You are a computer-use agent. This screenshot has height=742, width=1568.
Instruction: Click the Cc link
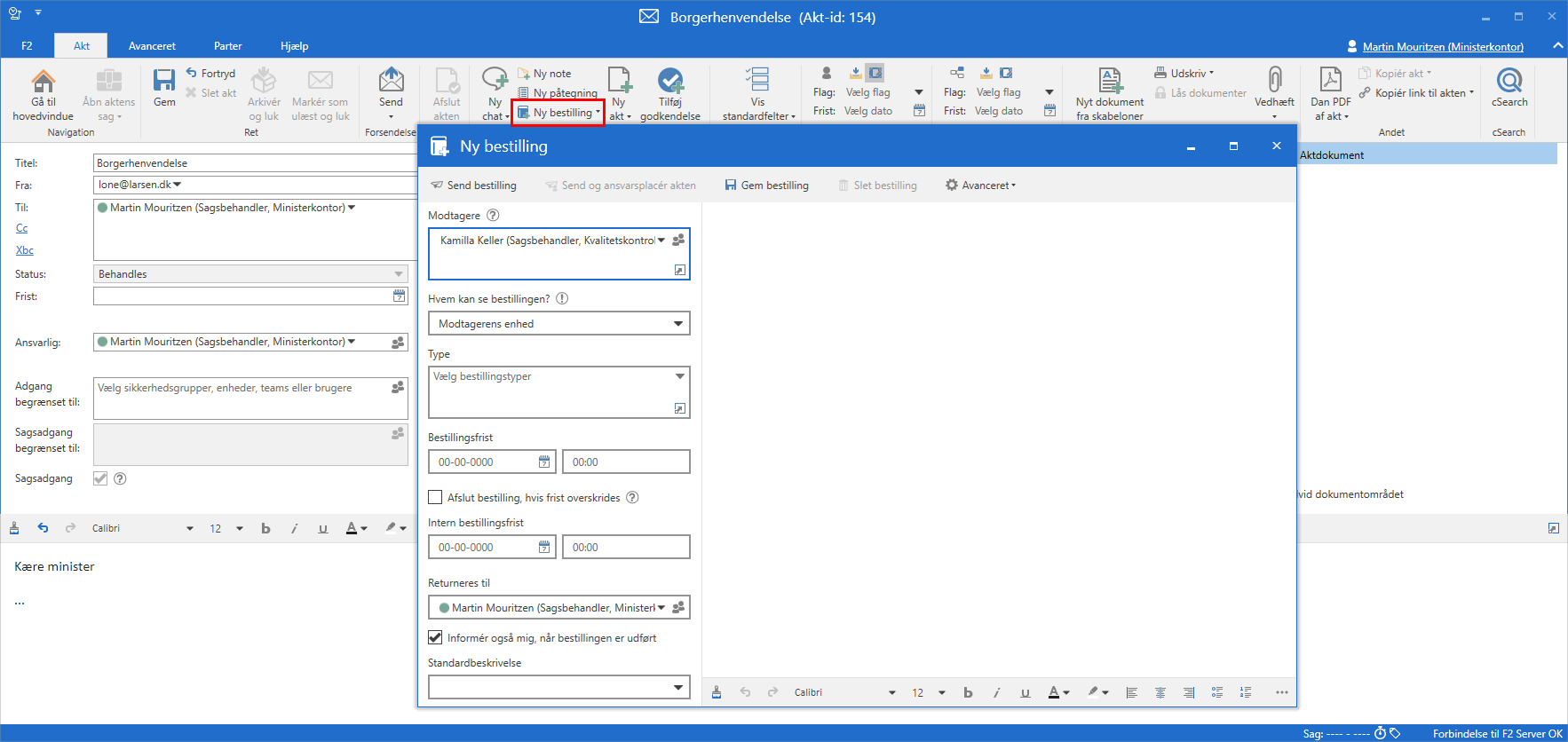pos(22,229)
